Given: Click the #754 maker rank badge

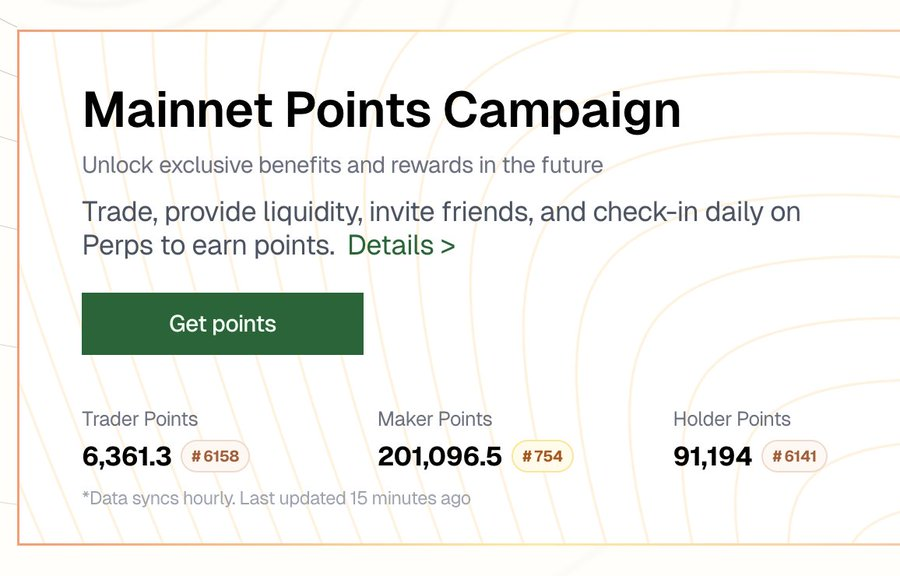Looking at the screenshot, I should coord(542,457).
